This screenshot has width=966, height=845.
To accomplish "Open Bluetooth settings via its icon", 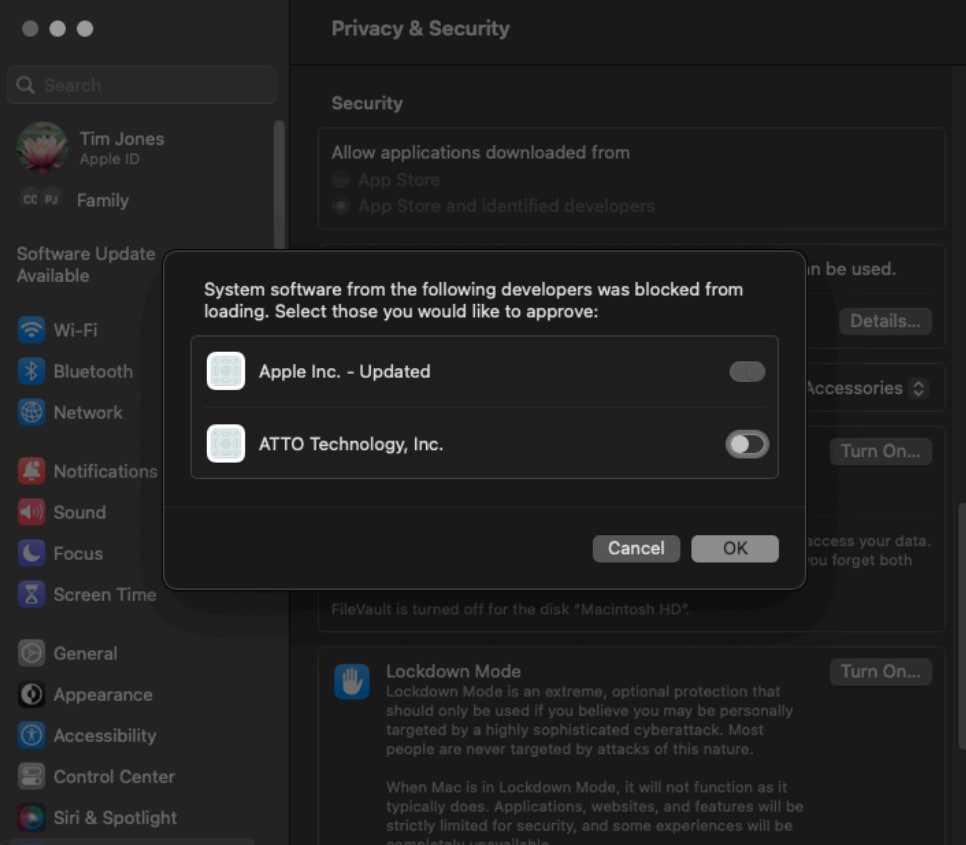I will 32,371.
